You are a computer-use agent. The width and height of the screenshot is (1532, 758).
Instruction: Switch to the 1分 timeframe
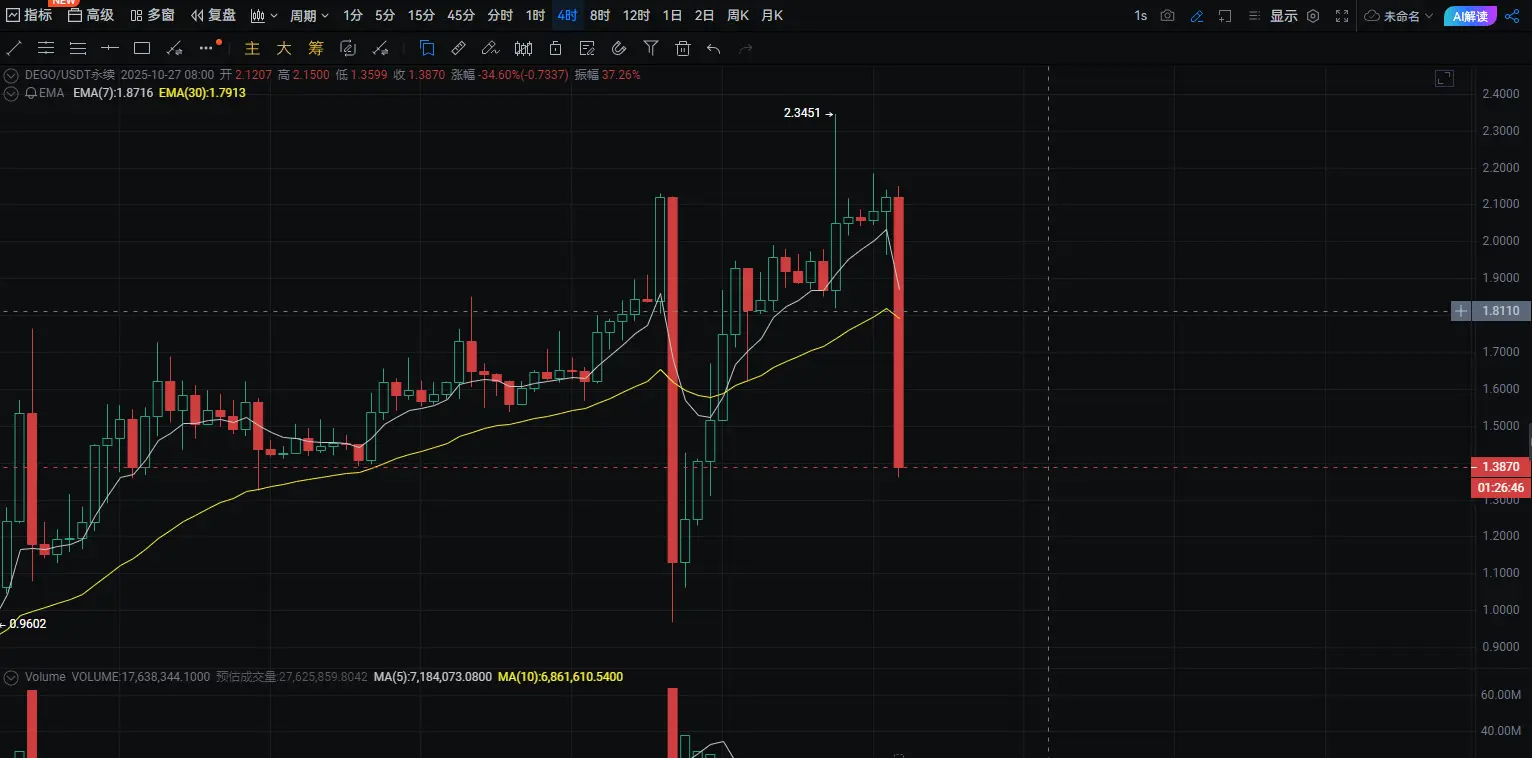coord(353,15)
